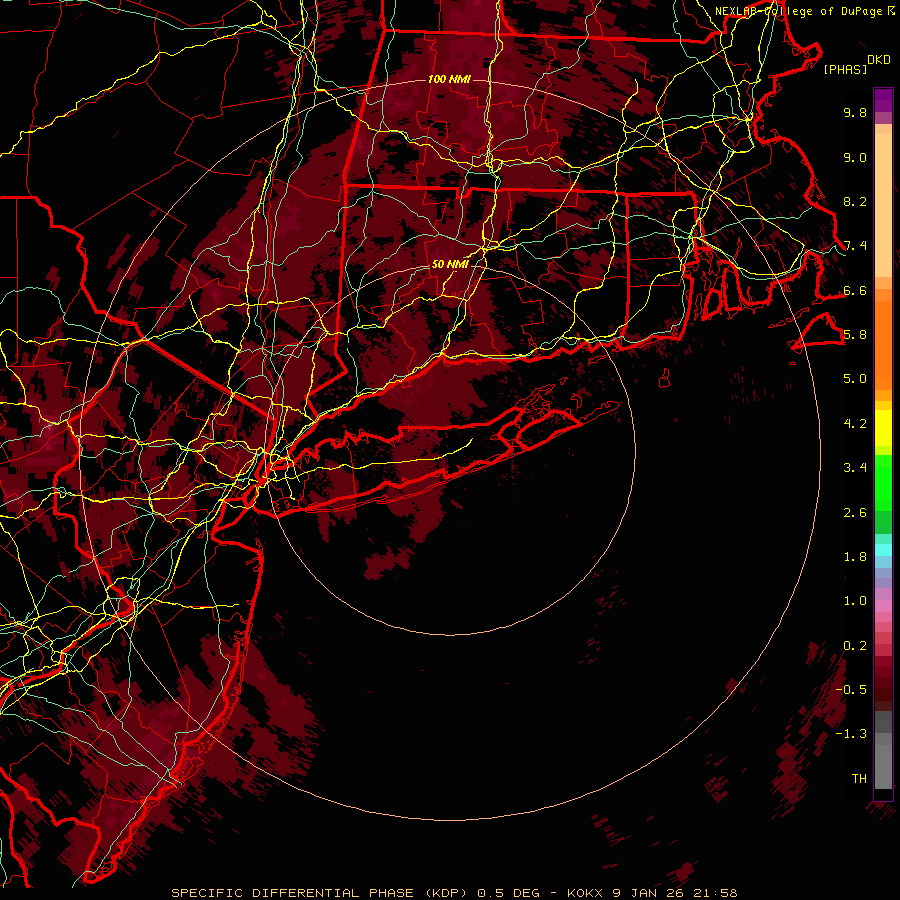
Task: Click the DKD label above the legend
Action: point(878,60)
